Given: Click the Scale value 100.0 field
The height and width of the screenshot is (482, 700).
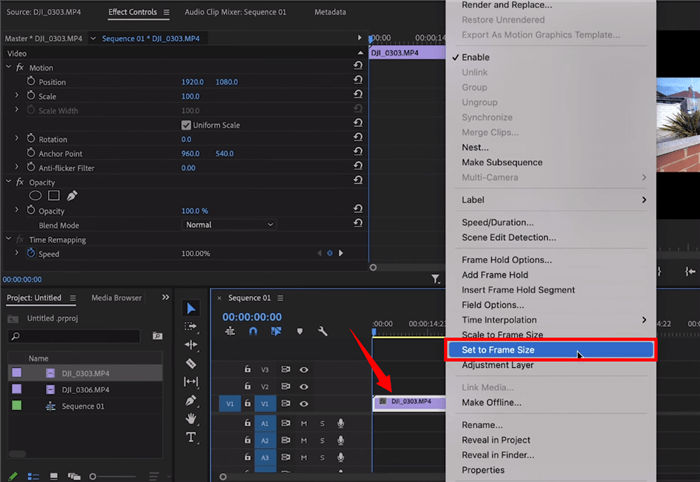Looking at the screenshot, I should 190,96.
